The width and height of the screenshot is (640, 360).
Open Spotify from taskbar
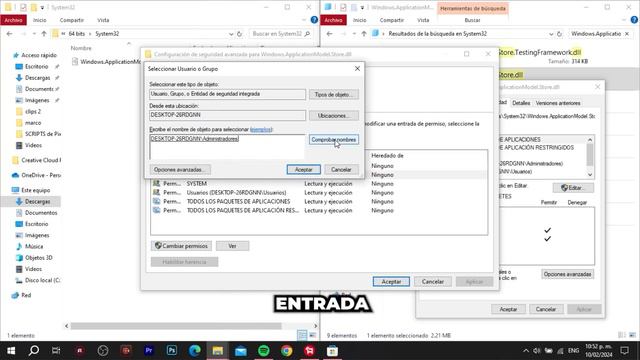264,351
